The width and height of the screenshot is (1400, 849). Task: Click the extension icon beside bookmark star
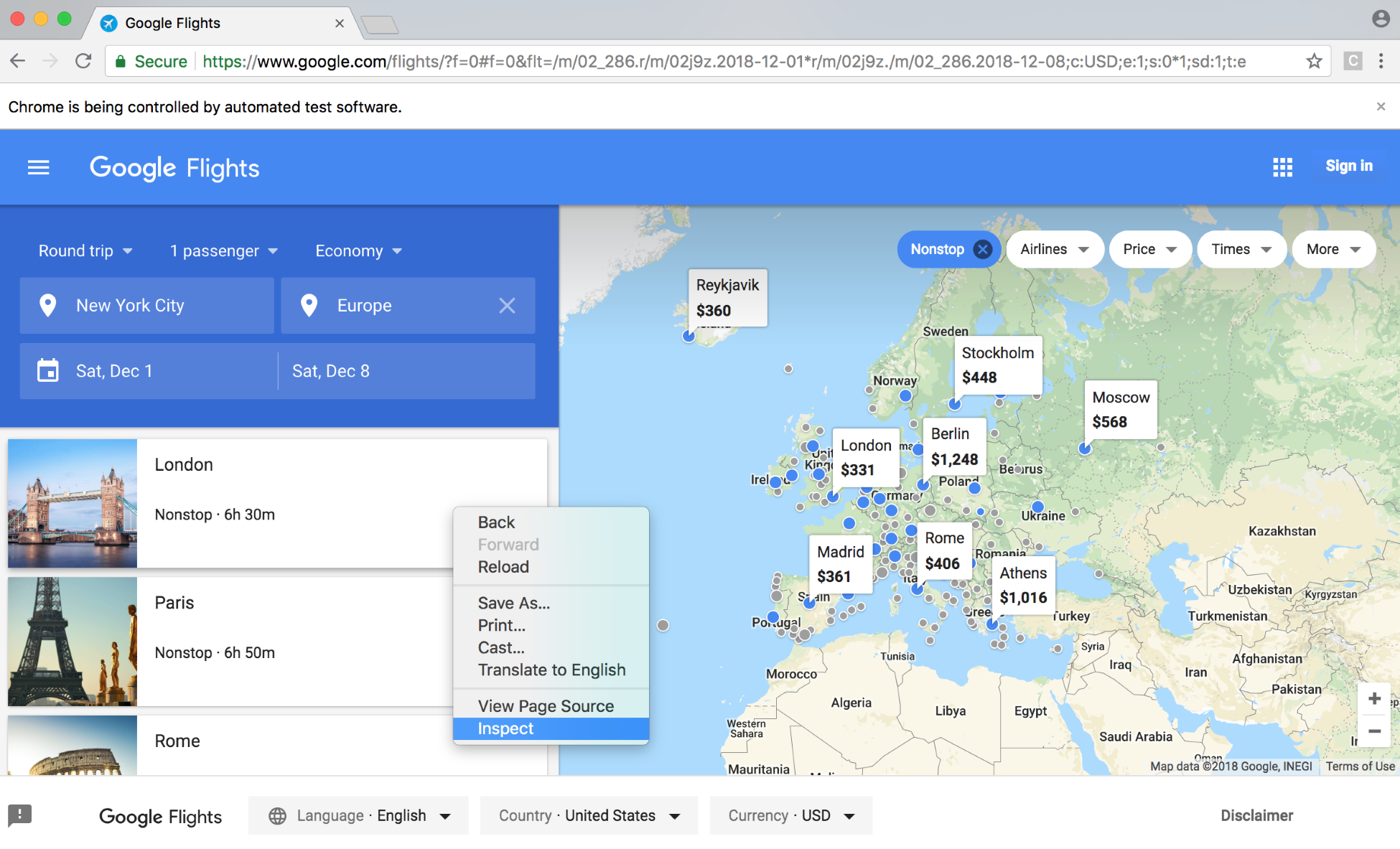tap(1353, 61)
